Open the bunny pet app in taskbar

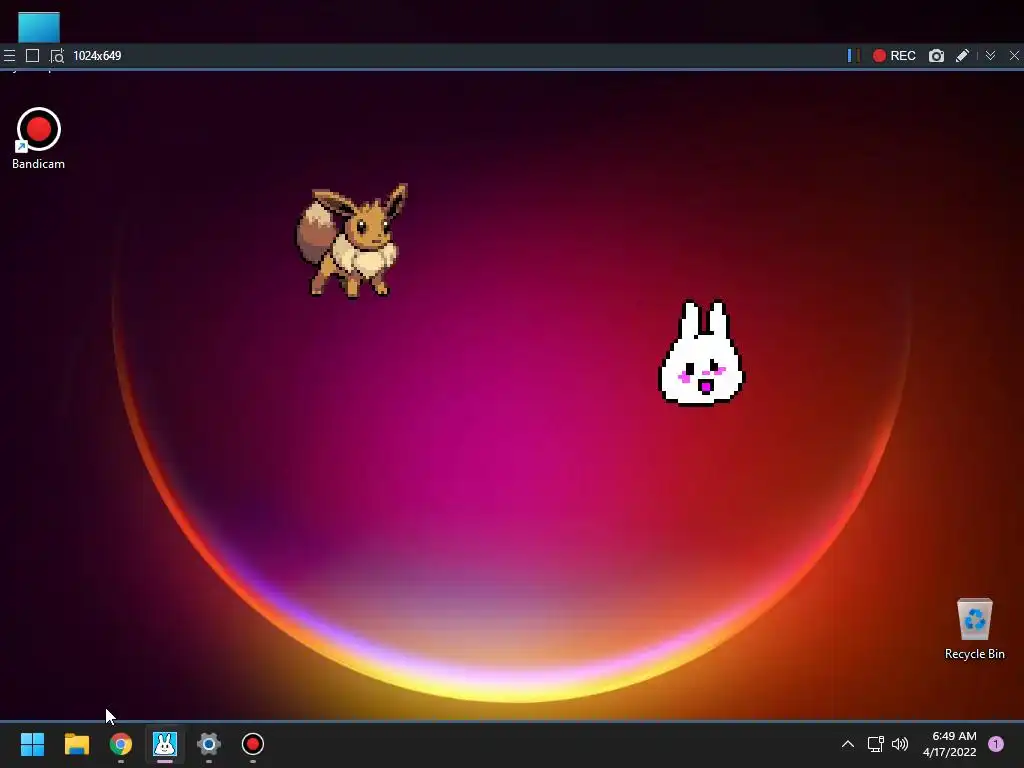coord(165,744)
